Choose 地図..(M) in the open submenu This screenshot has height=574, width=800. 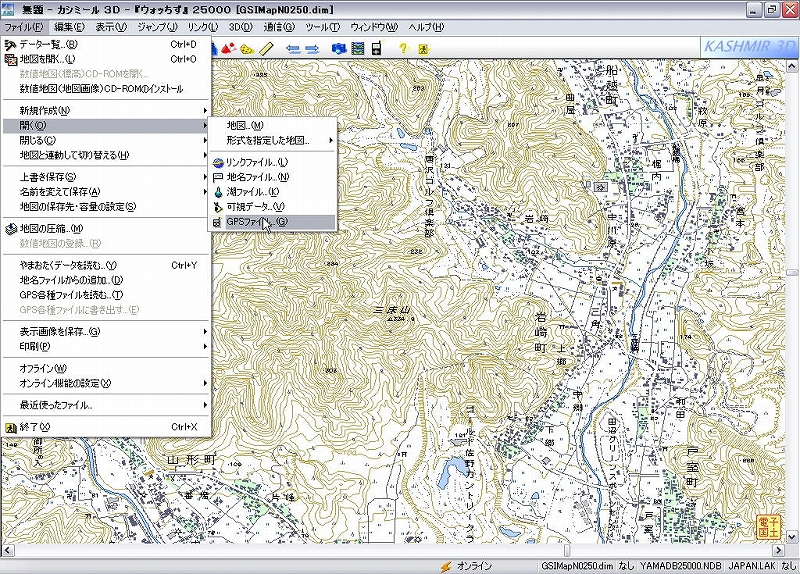(272, 126)
